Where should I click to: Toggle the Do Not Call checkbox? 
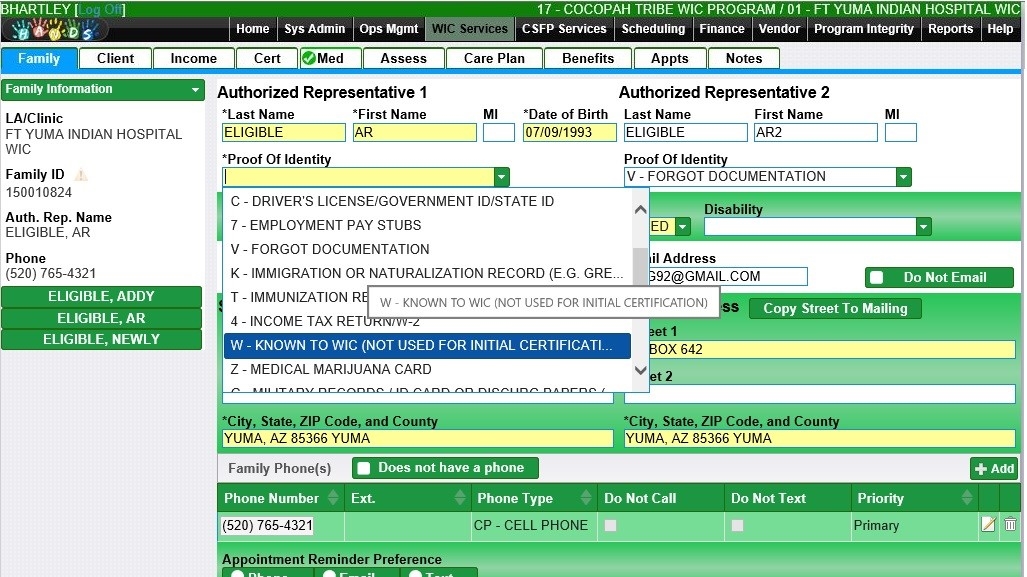pos(610,525)
